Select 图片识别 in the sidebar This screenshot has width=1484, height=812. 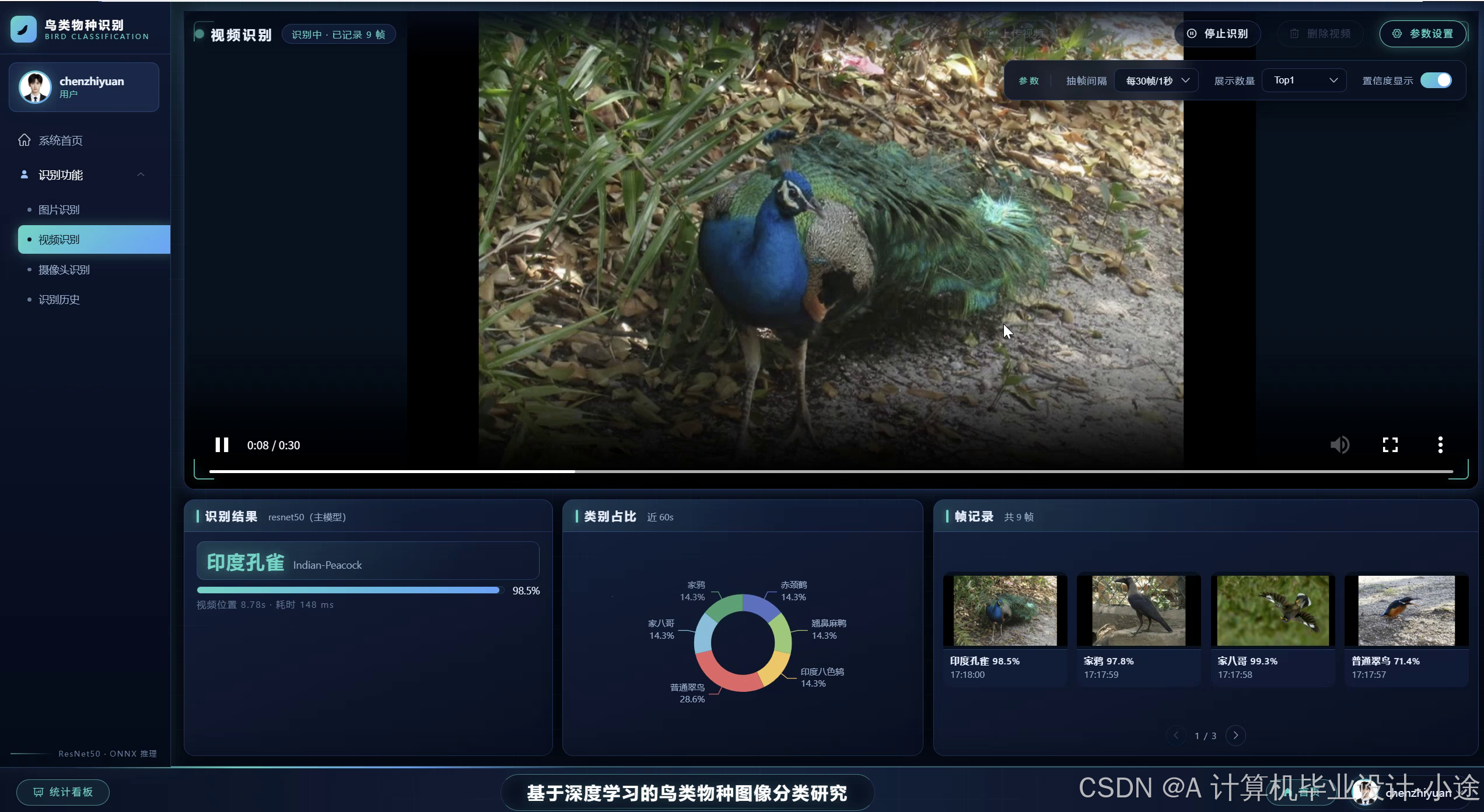tap(59, 209)
